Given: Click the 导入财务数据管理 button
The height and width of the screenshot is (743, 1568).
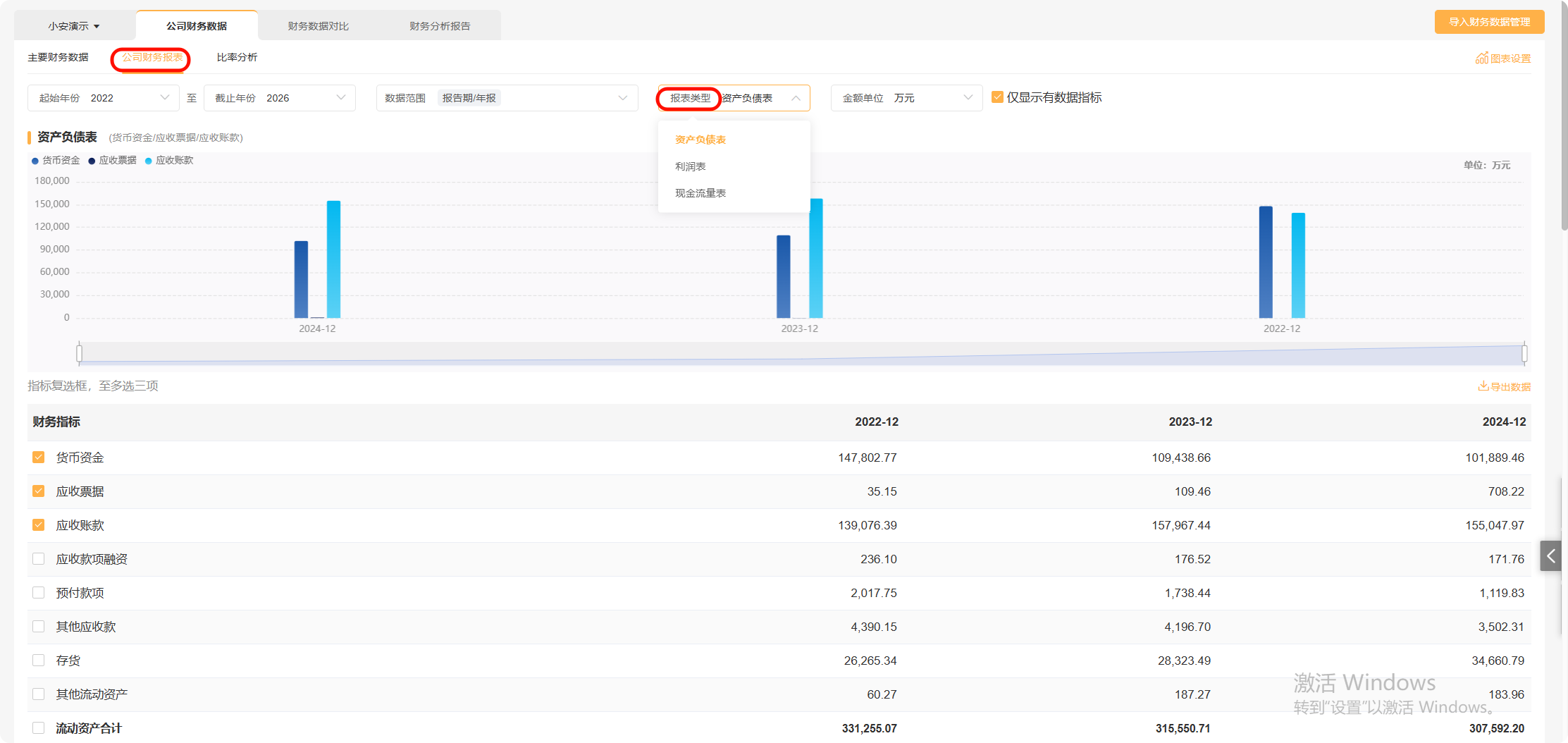Looking at the screenshot, I should (1488, 23).
